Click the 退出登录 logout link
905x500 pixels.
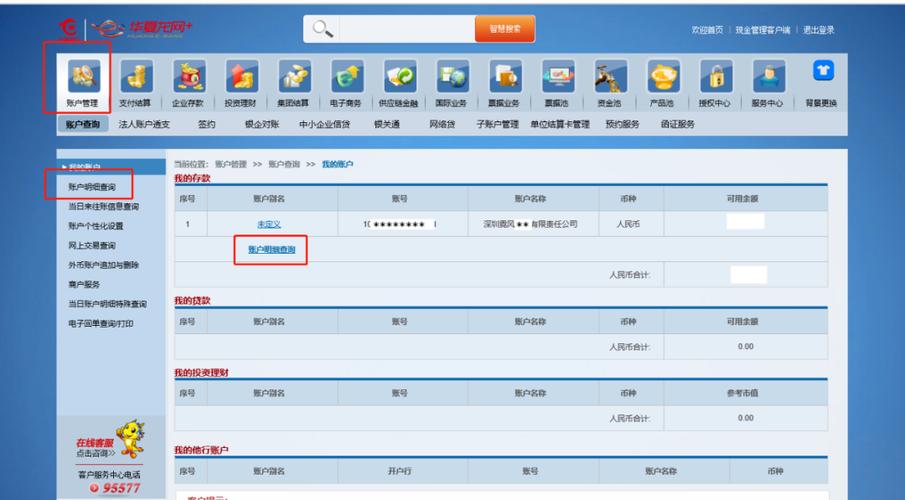pyautogui.click(x=818, y=30)
